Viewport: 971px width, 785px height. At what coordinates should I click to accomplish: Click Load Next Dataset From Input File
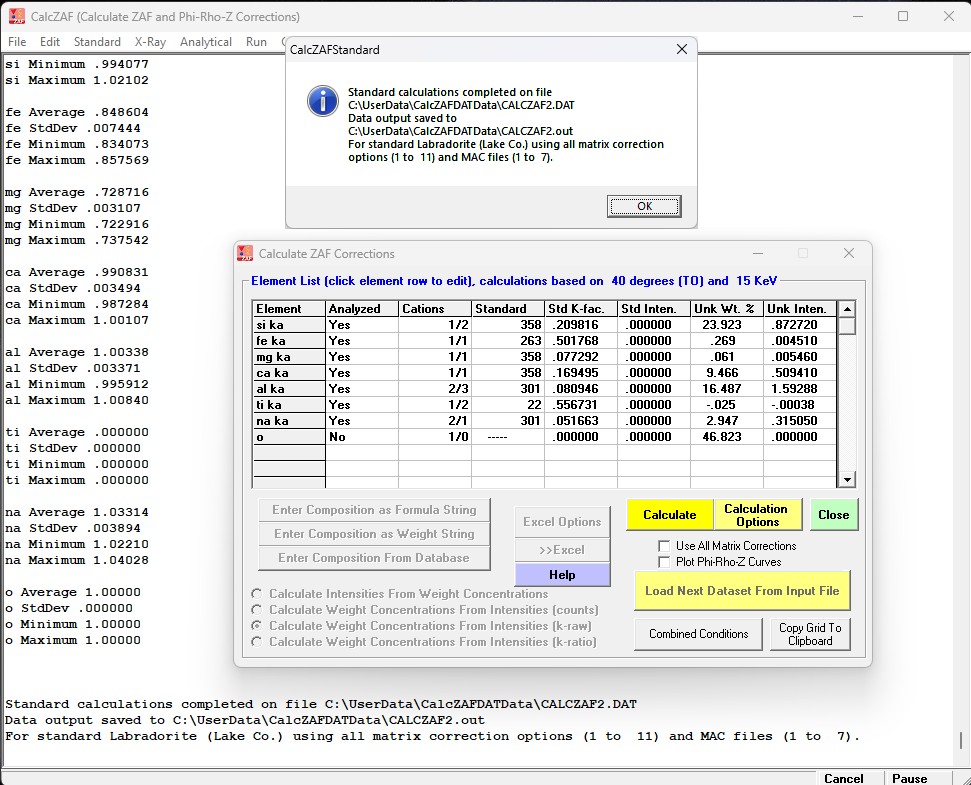coord(741,591)
